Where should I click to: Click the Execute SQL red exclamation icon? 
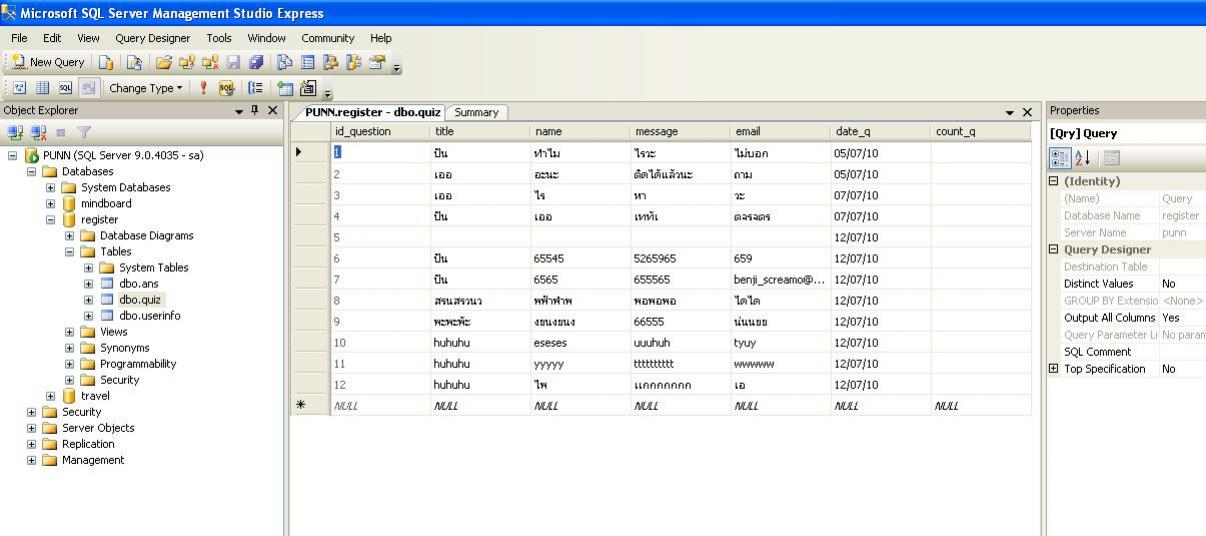(x=204, y=87)
